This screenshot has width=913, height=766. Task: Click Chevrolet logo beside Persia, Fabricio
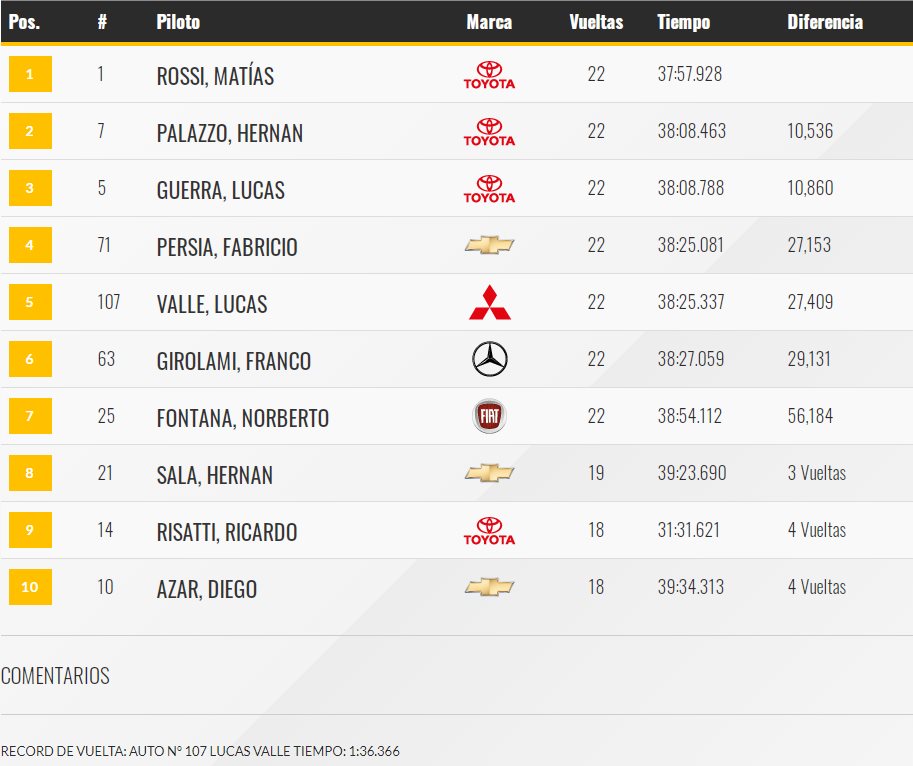489,245
